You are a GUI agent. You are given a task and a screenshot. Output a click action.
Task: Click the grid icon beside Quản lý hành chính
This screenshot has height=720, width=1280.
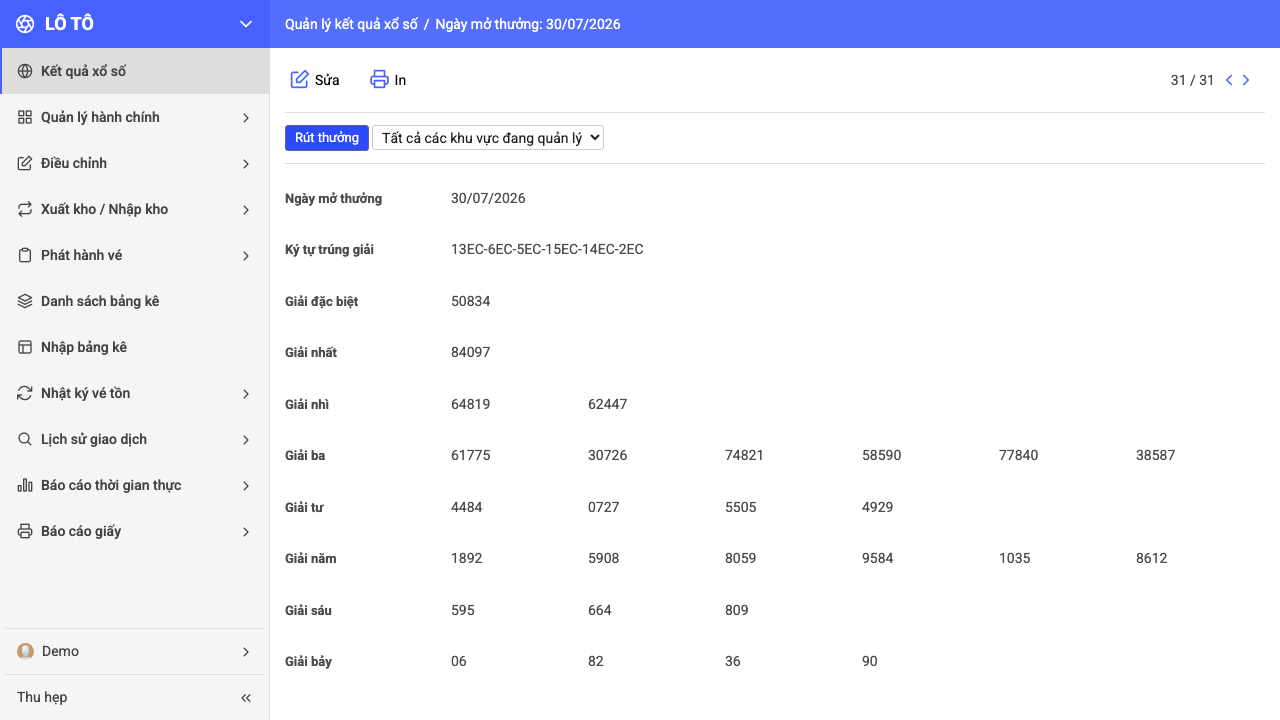coord(25,118)
